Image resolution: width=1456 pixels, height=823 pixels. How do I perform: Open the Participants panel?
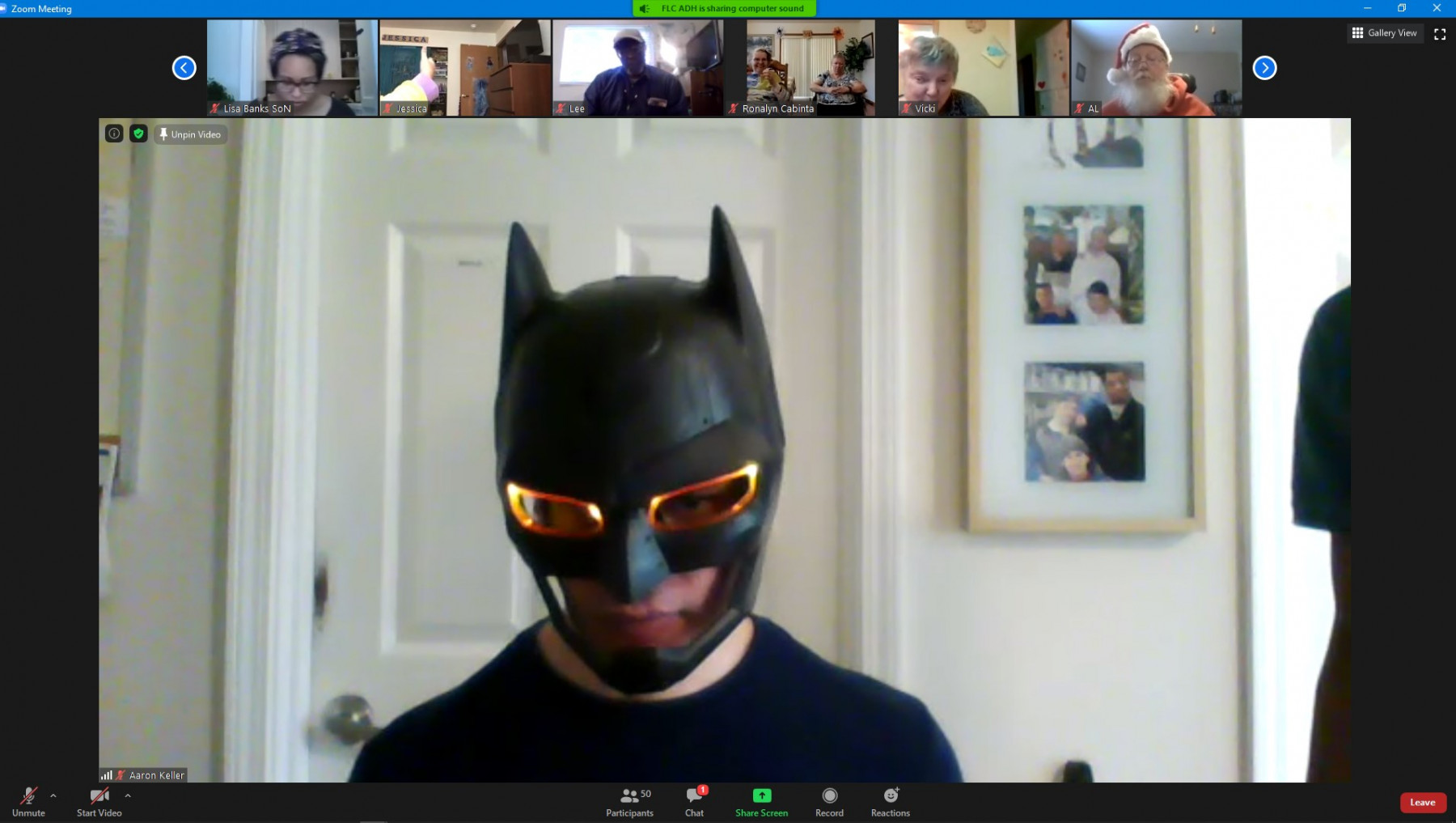pos(630,802)
